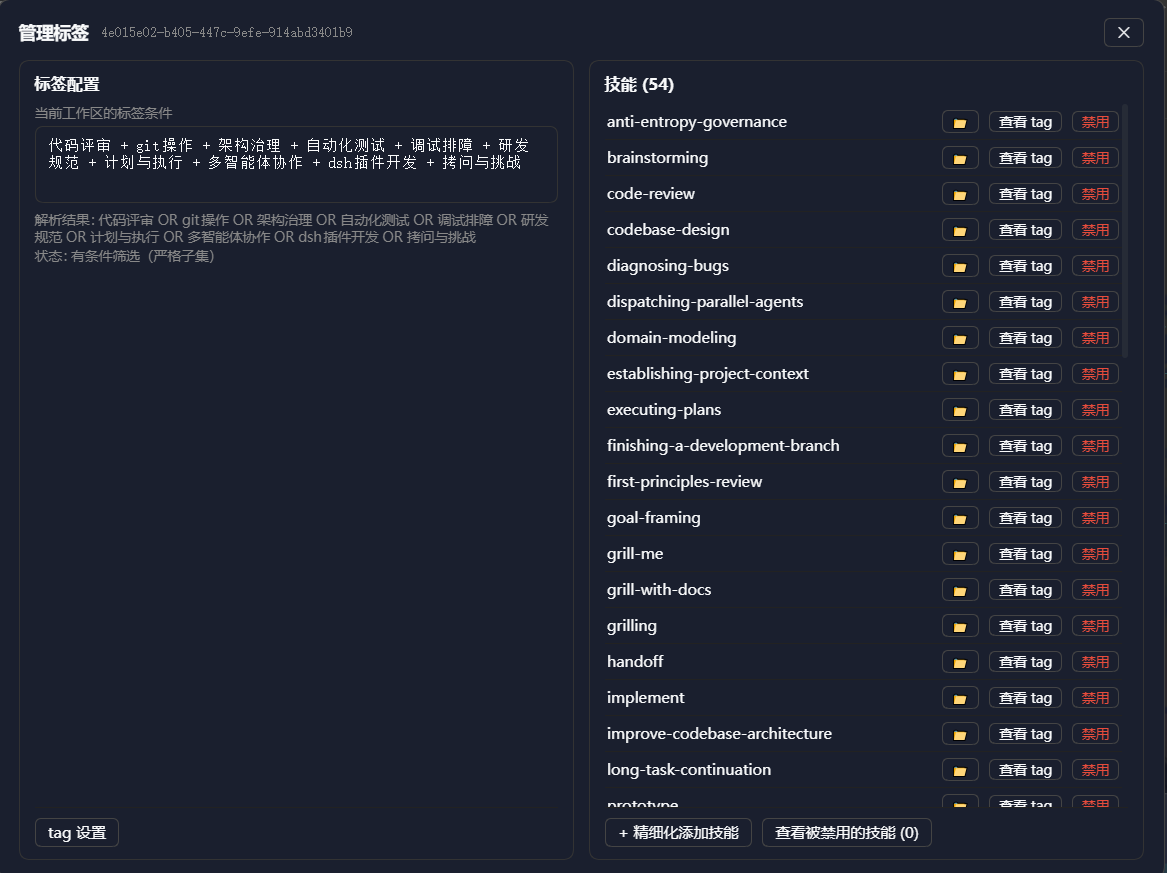Viewport: 1167px width, 873px height.
Task: Open folder for code-review skill
Action: pyautogui.click(x=960, y=194)
